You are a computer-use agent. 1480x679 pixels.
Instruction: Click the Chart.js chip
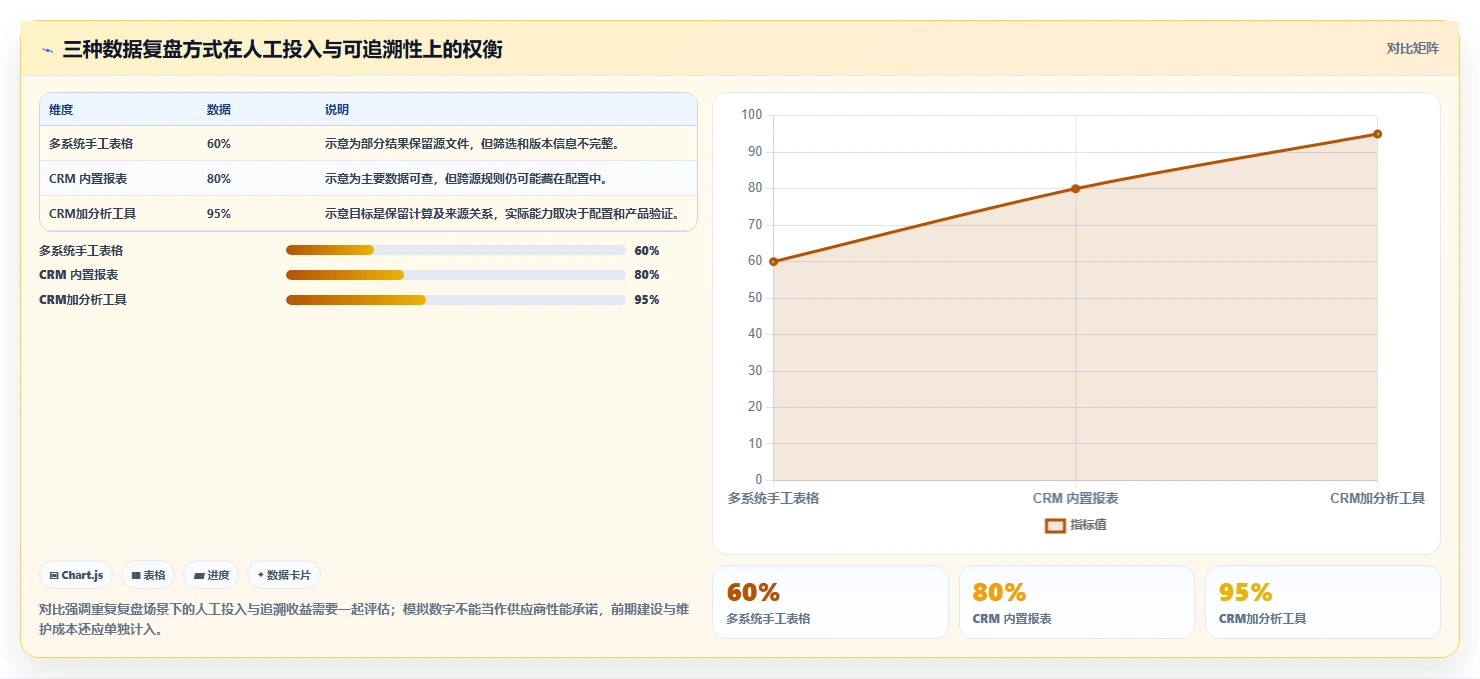76,575
